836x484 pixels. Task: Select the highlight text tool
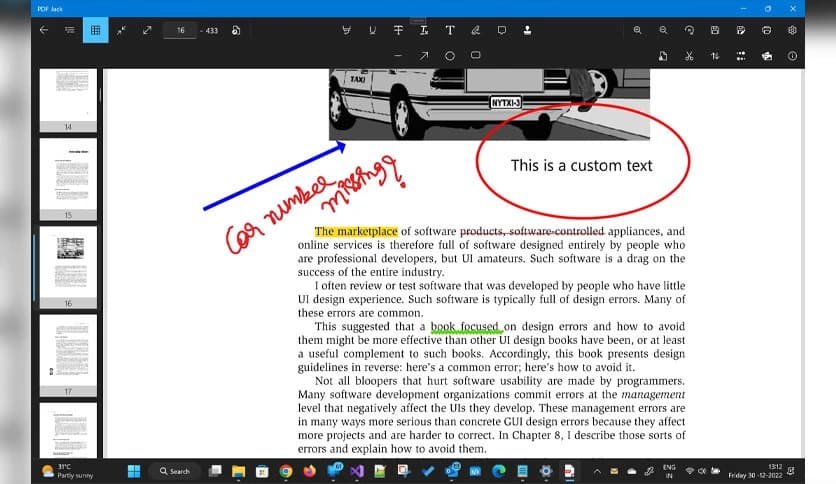coord(346,30)
